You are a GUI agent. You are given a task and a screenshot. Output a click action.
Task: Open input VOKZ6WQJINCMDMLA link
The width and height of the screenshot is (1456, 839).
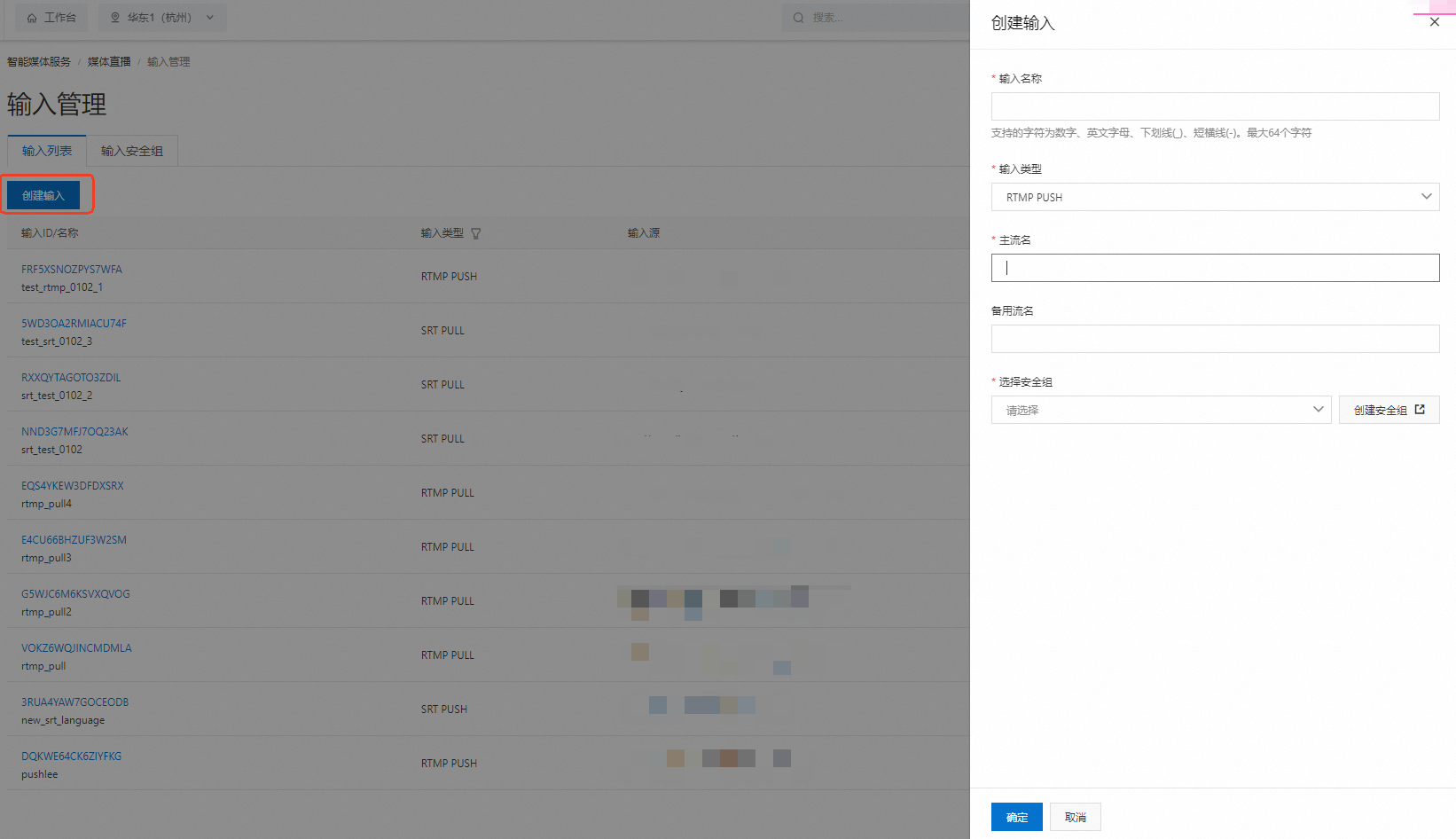76,647
